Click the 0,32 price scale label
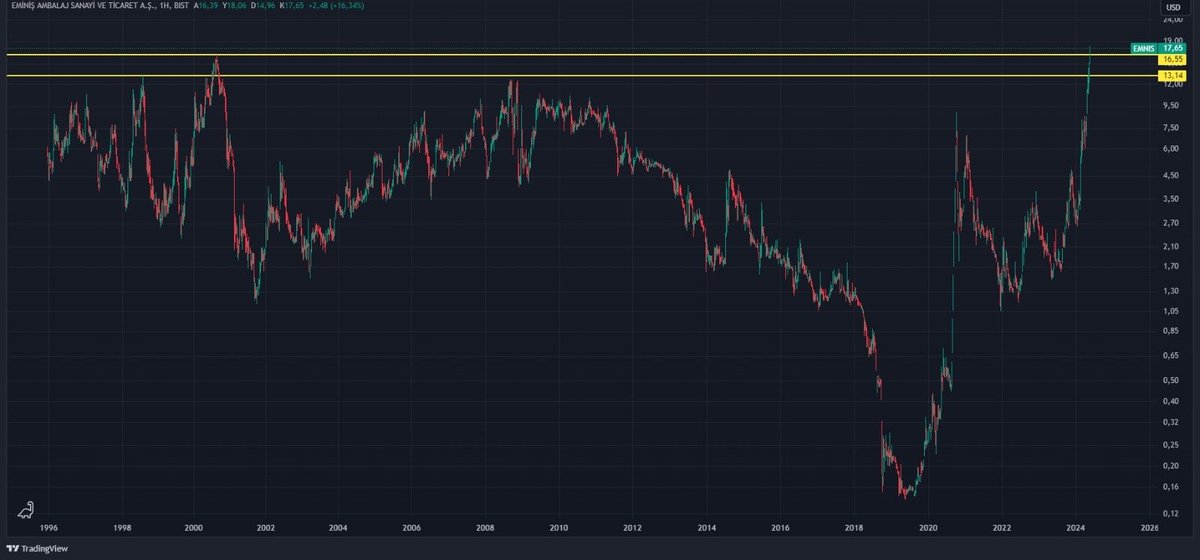This screenshot has width=1200, height=560. click(1173, 422)
